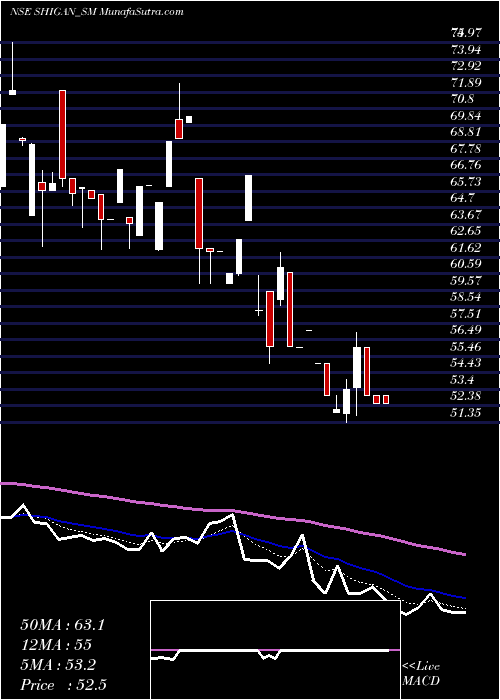This screenshot has height=700, width=500.
Task: Click the 72.92 price label
Action: 466,66
